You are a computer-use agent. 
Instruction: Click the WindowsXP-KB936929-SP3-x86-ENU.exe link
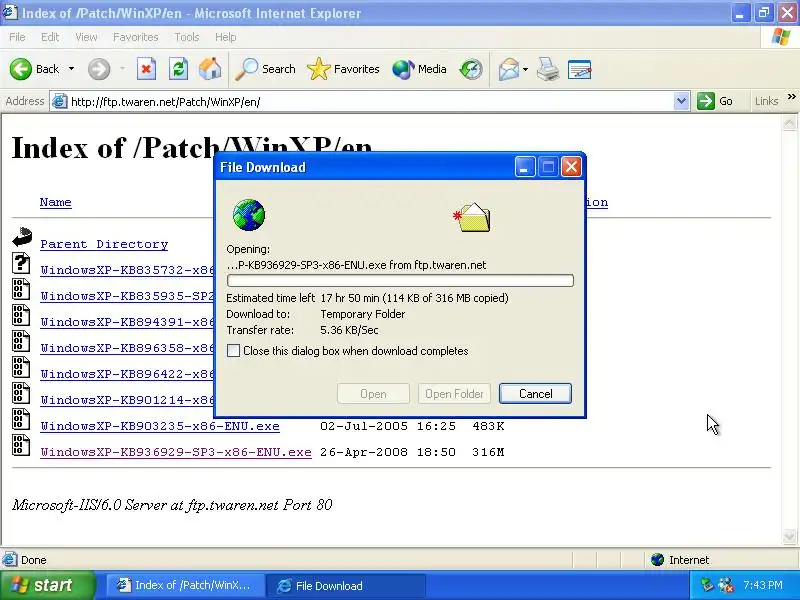176,452
